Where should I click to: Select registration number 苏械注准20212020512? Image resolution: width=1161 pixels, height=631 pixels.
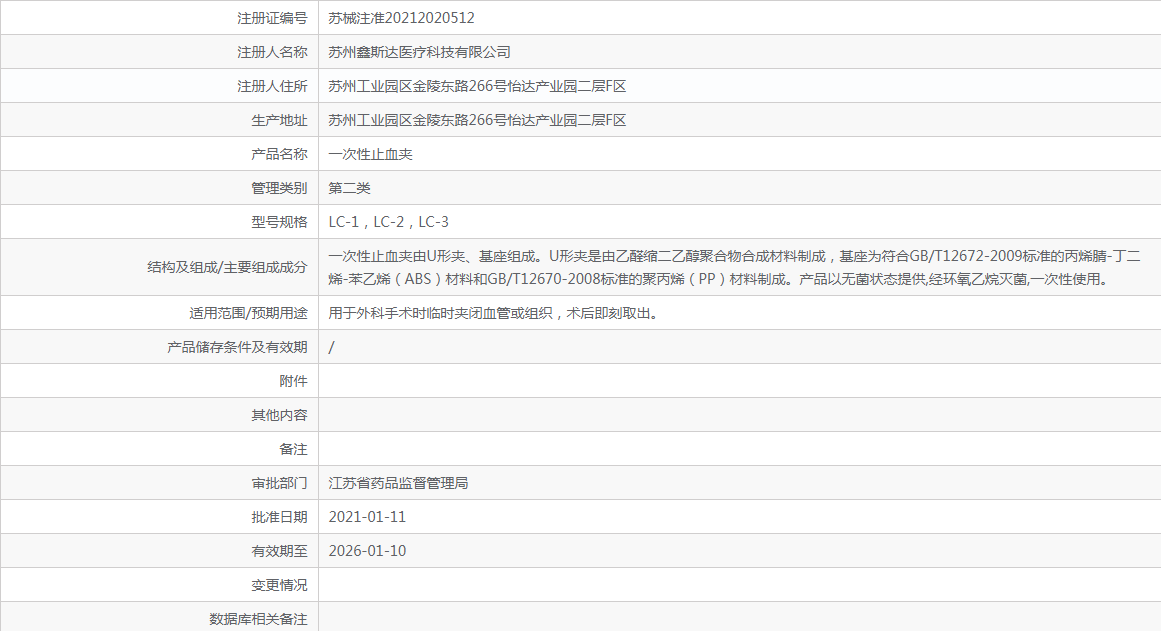[x=401, y=18]
